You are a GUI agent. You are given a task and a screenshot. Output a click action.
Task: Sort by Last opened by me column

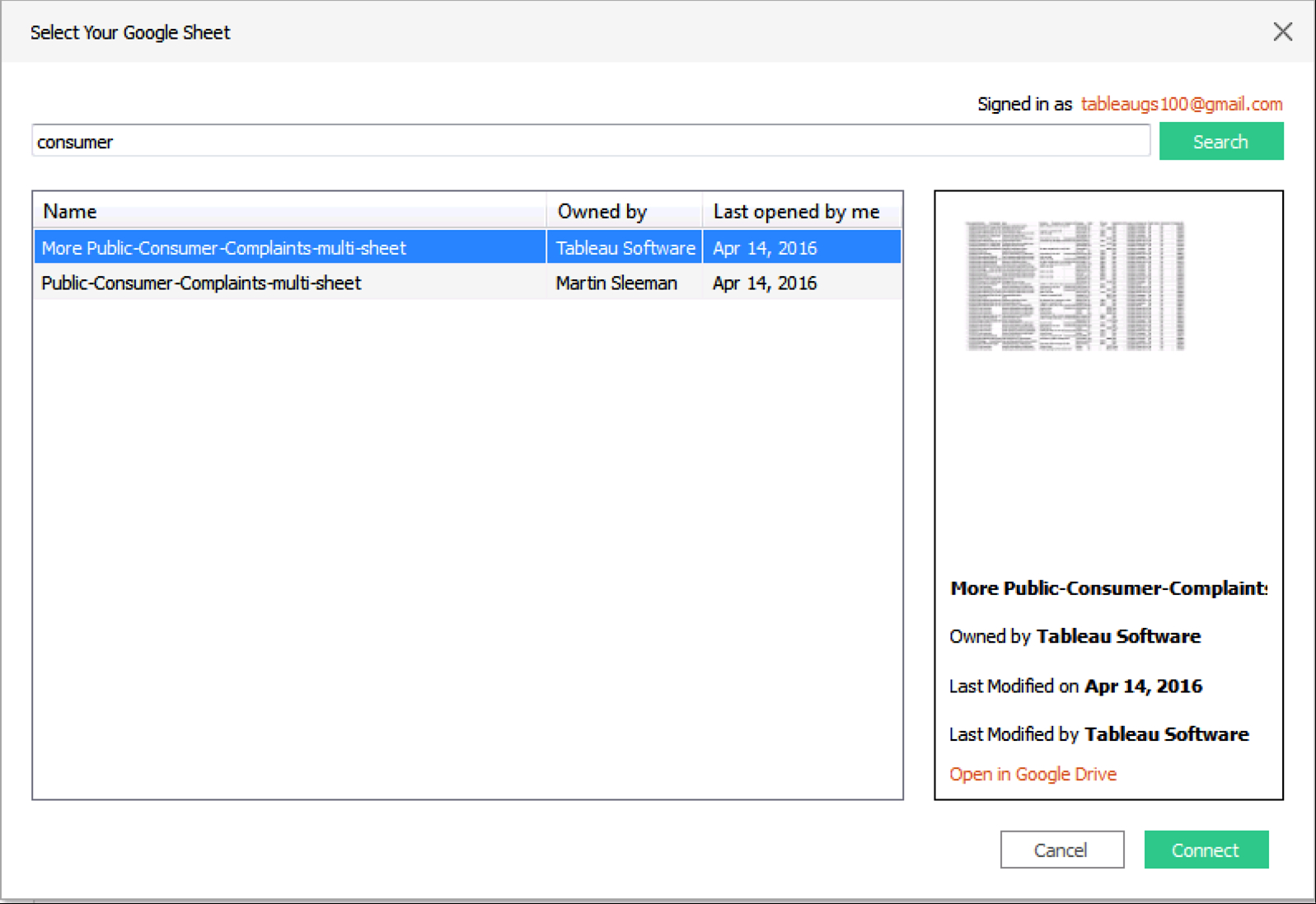click(802, 211)
